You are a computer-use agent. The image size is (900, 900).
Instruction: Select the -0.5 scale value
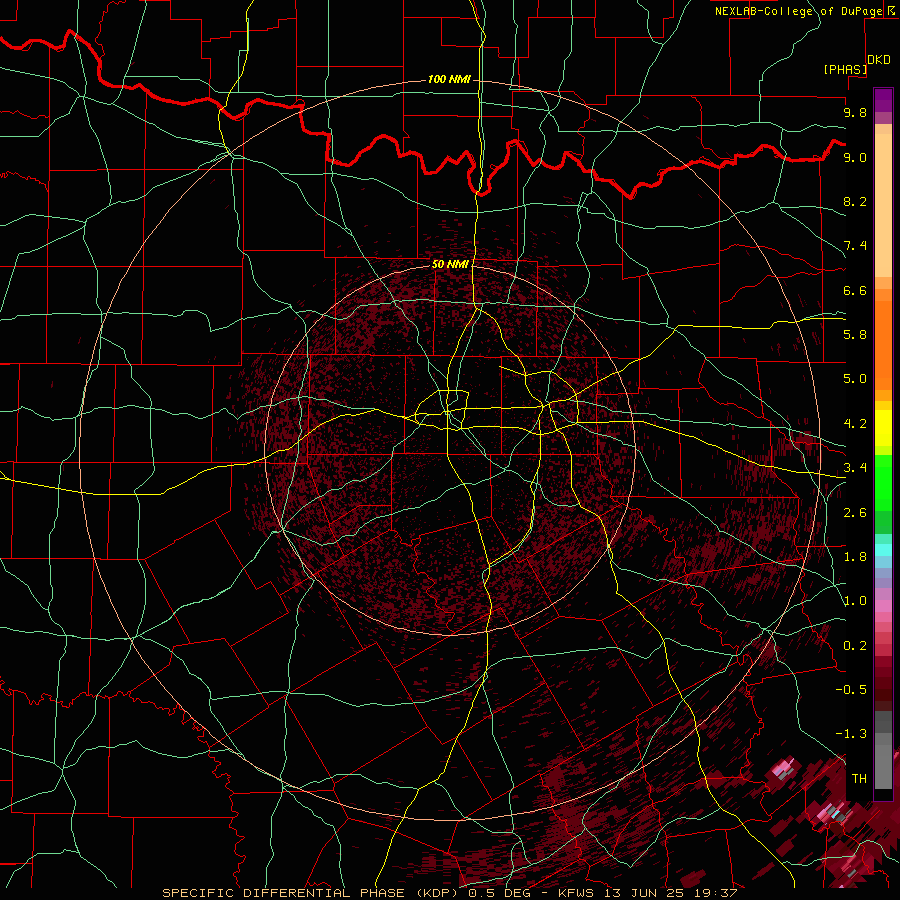pos(851,689)
